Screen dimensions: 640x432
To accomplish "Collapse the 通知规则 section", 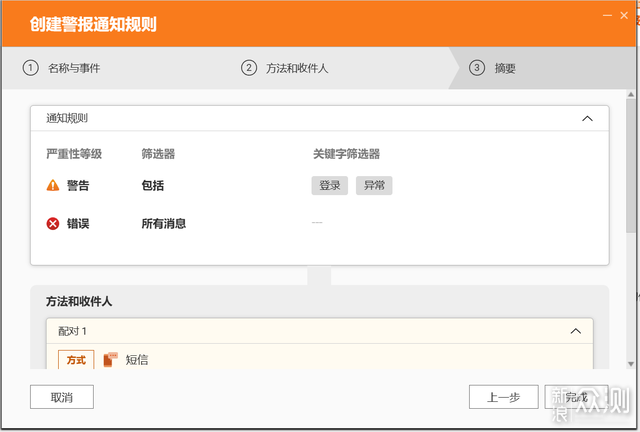I will coord(587,118).
